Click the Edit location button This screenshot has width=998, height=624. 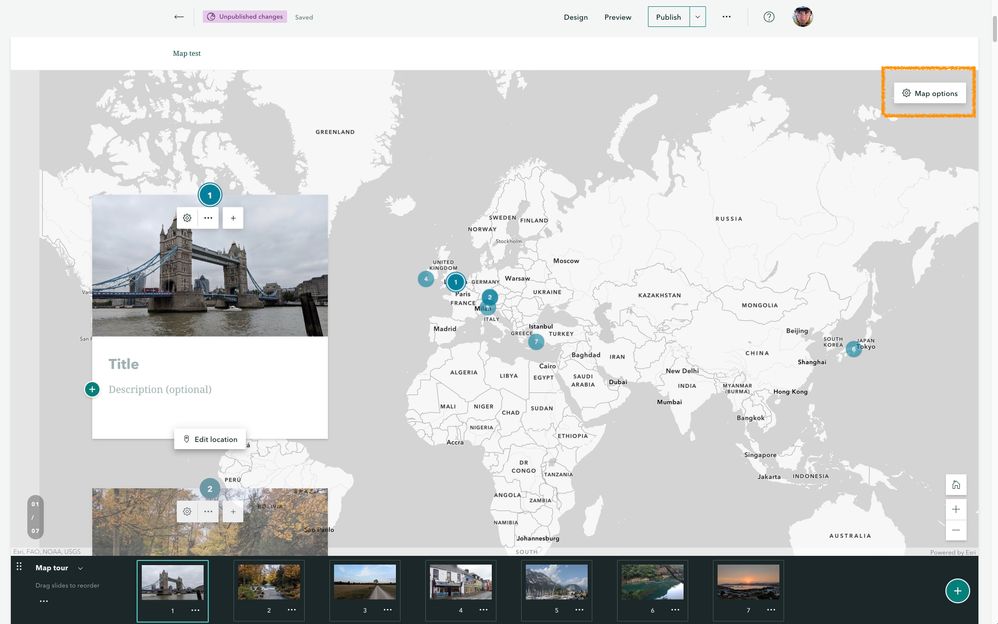click(x=210, y=439)
